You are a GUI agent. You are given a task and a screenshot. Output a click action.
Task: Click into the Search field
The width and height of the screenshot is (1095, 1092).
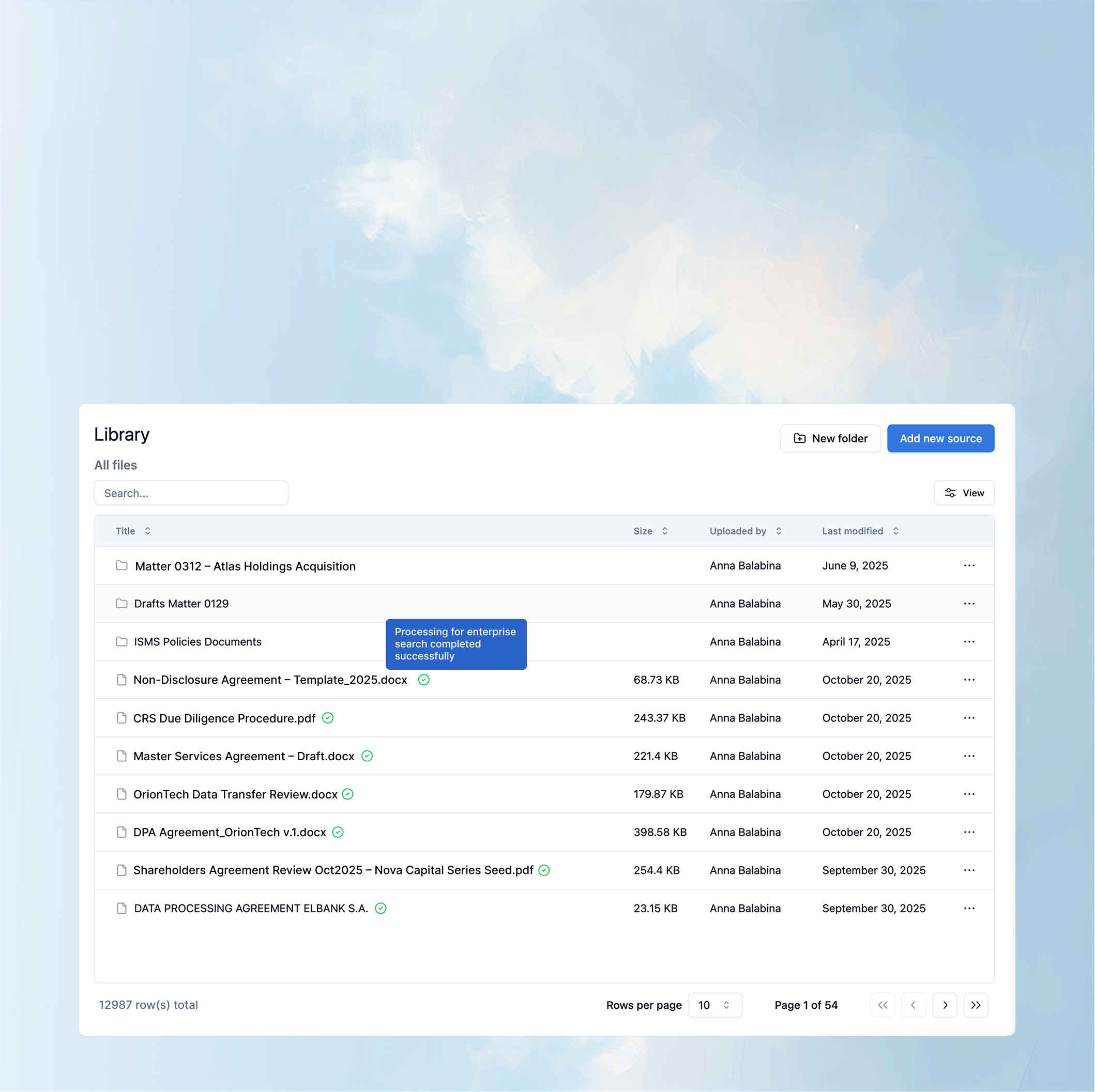pos(191,493)
